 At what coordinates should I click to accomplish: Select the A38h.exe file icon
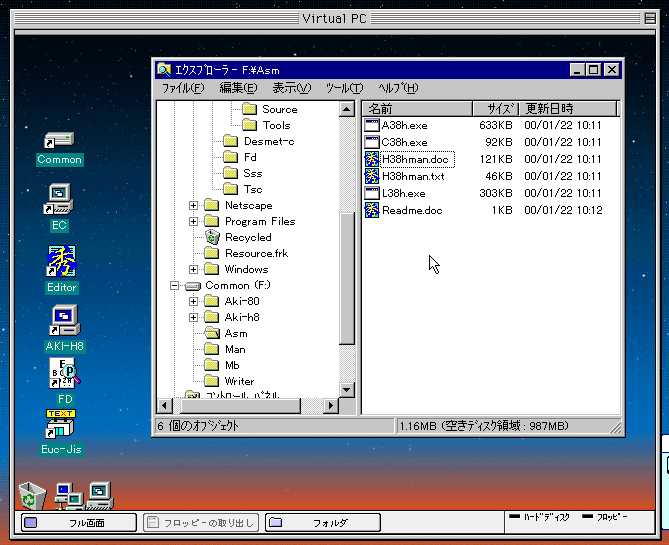point(372,125)
